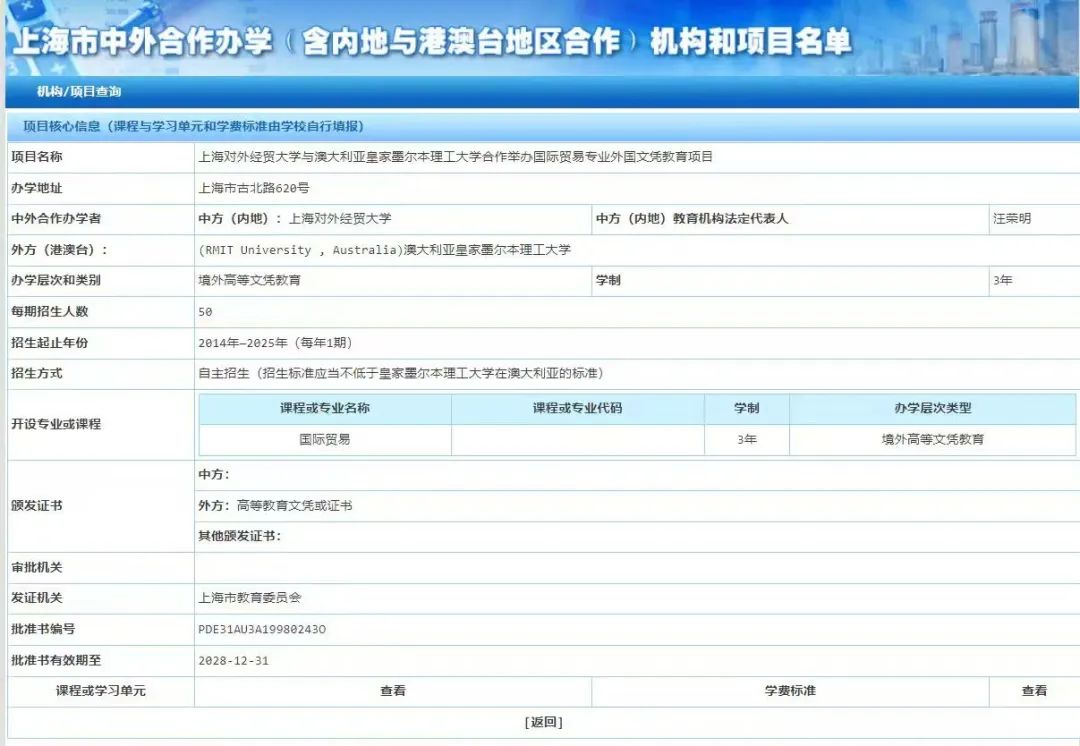The image size is (1080, 746).
Task: Click the 审批机关 row label
Action: point(37,568)
